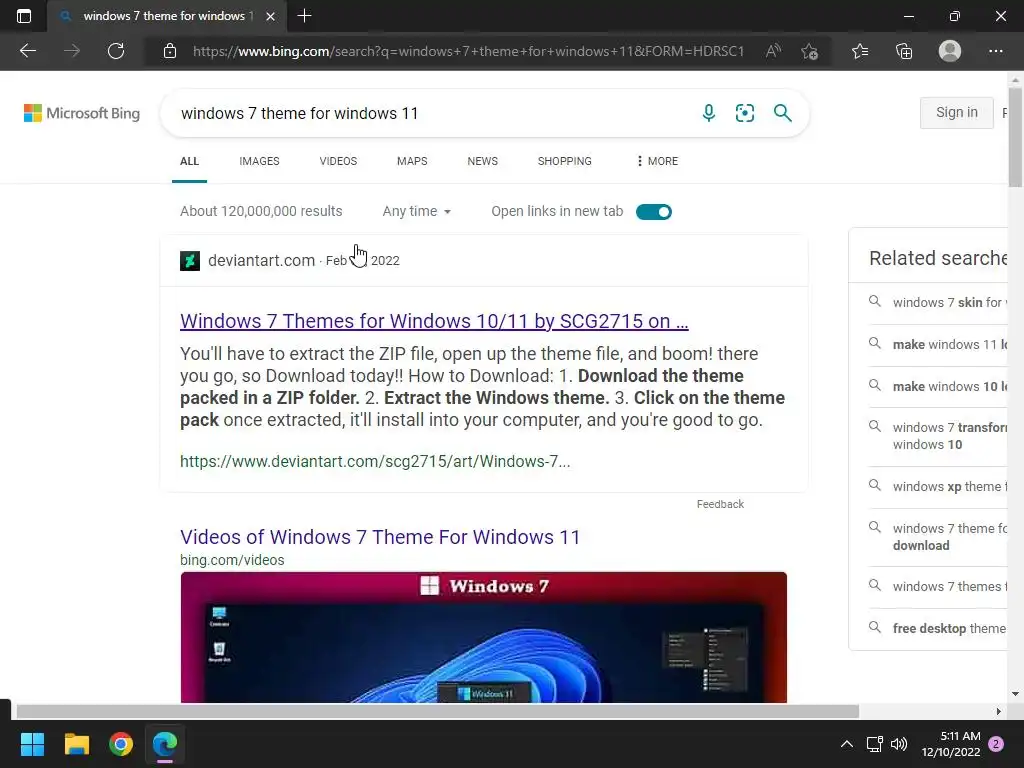
Task: Show hidden system tray icons
Action: pos(846,744)
